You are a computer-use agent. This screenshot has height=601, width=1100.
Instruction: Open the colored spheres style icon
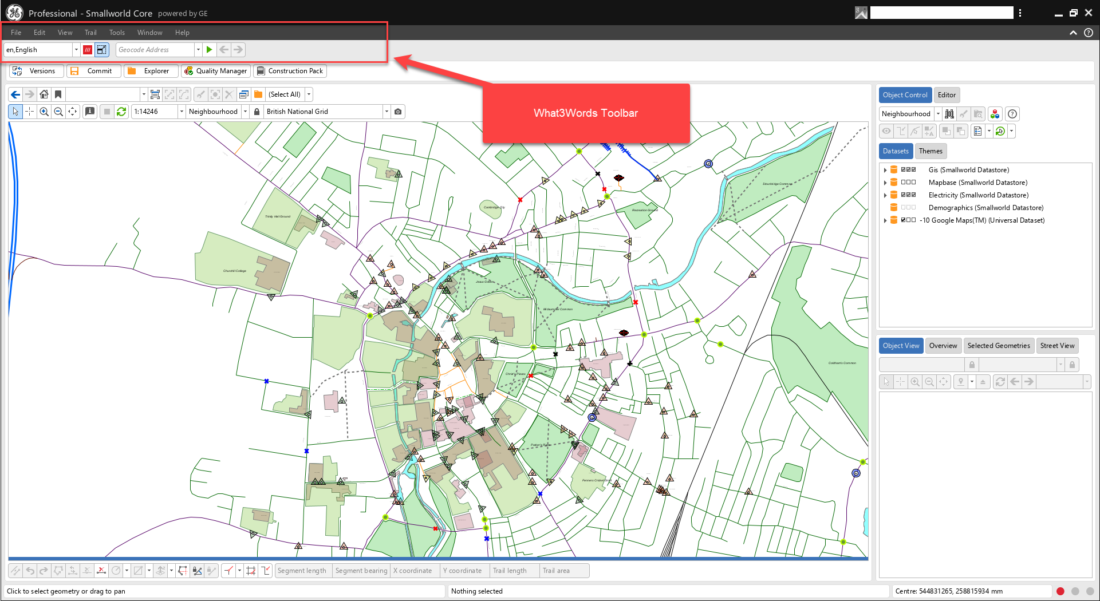[x=995, y=114]
